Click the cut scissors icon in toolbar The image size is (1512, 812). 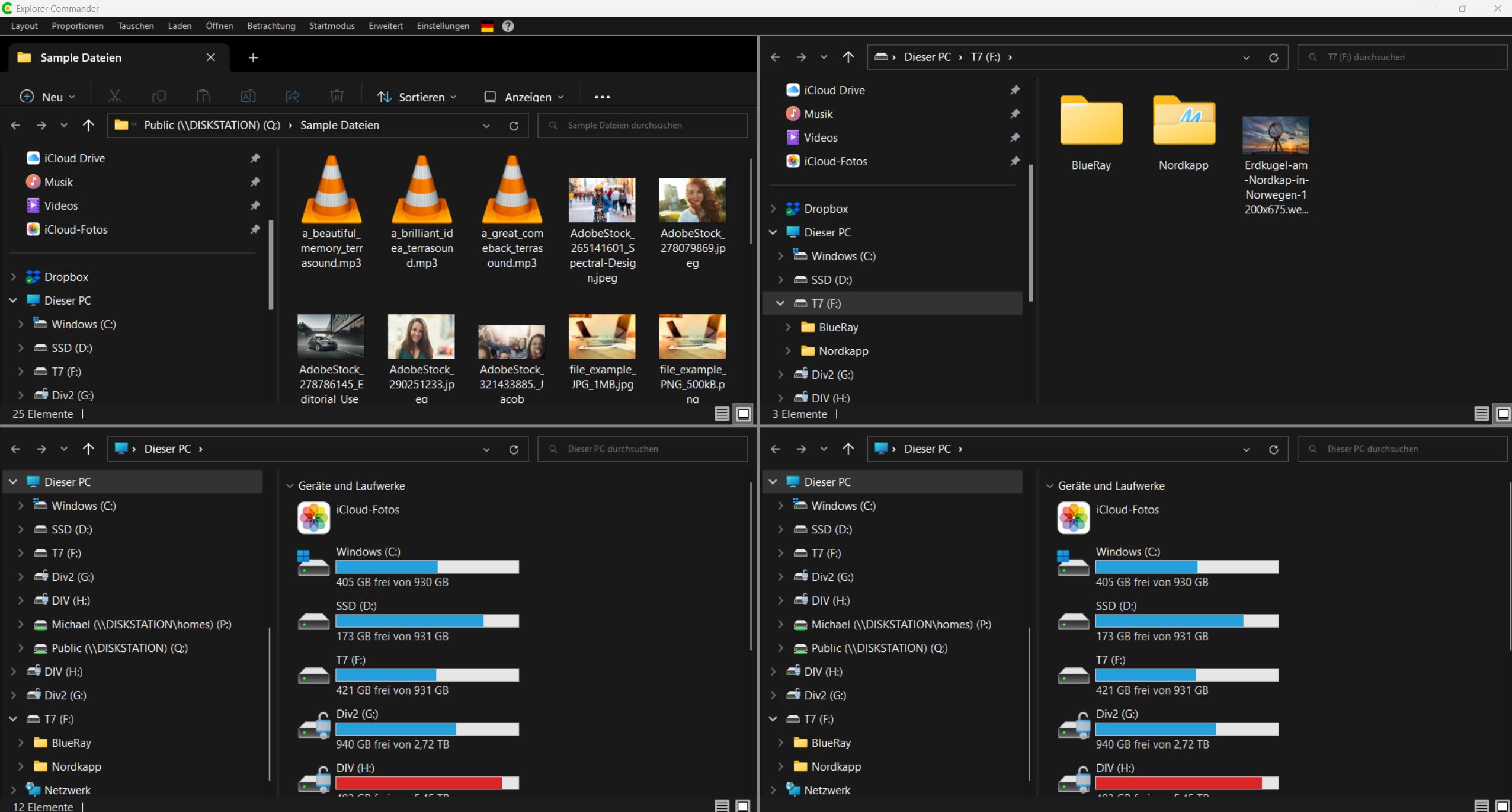114,96
